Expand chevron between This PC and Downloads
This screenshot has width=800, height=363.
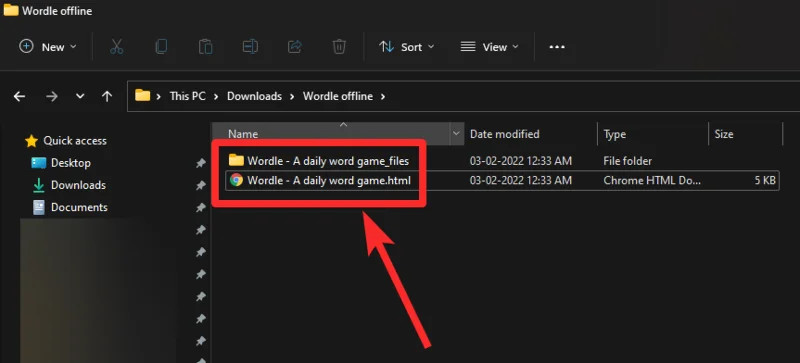point(216,96)
